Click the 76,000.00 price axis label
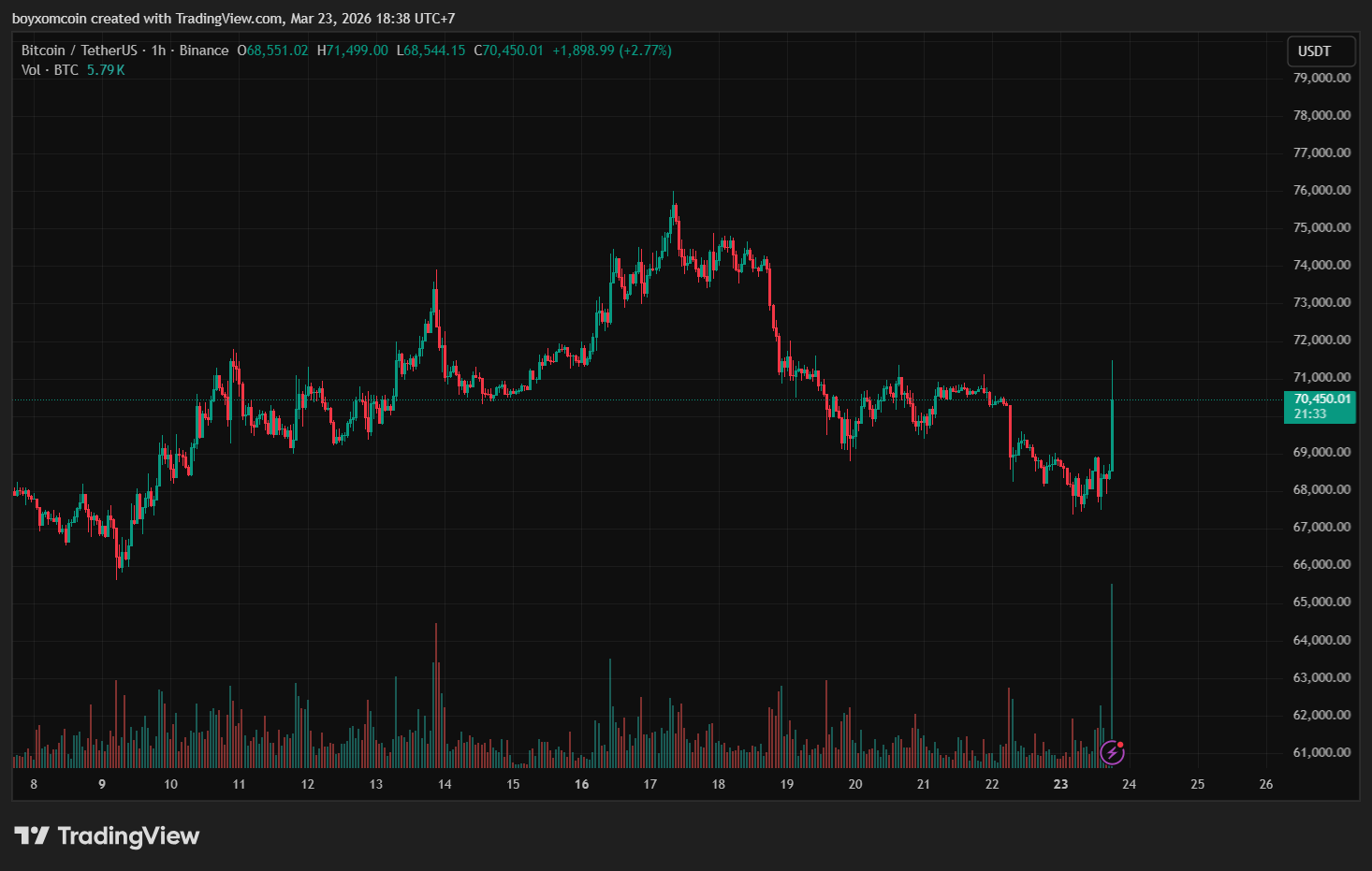The width and height of the screenshot is (1372, 871). (1321, 190)
